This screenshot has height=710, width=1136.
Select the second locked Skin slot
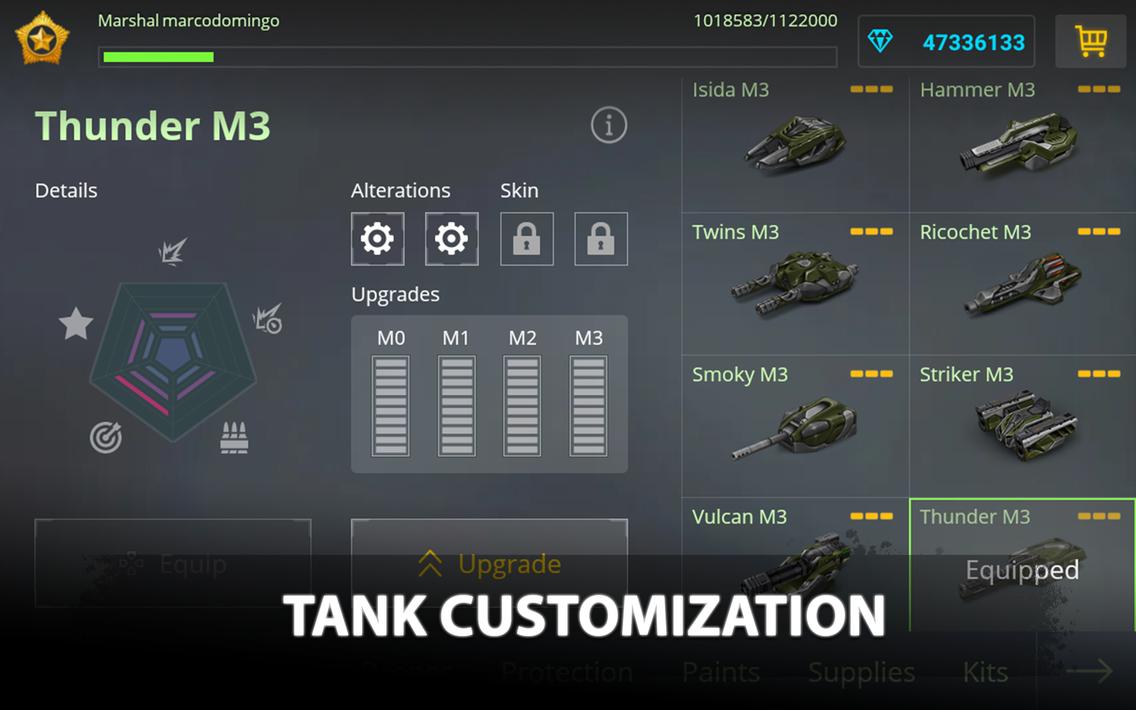pyautogui.click(x=601, y=238)
